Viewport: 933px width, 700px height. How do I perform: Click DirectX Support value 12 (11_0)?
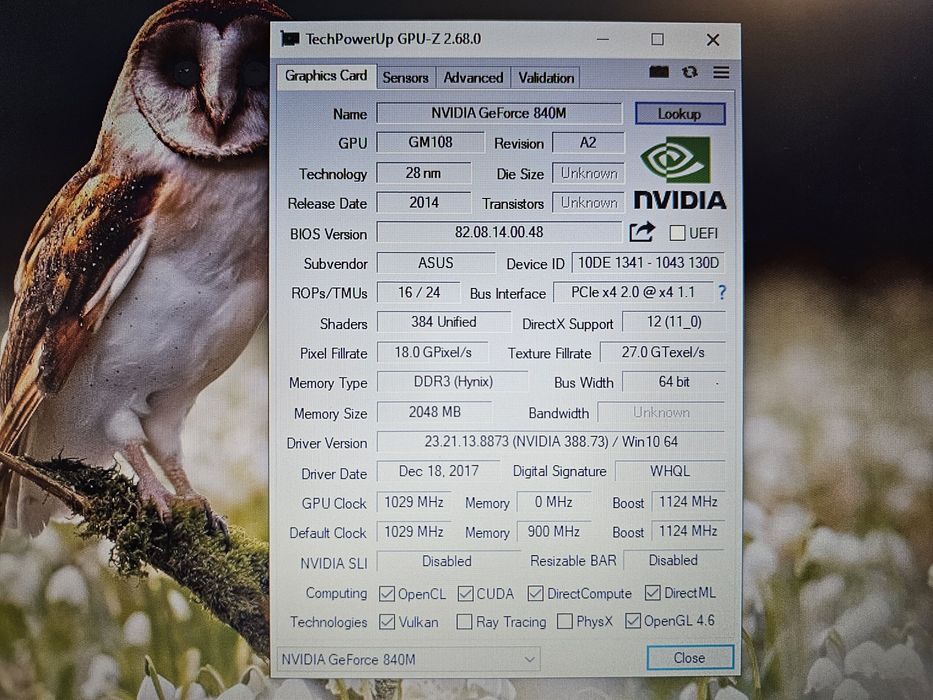point(674,322)
